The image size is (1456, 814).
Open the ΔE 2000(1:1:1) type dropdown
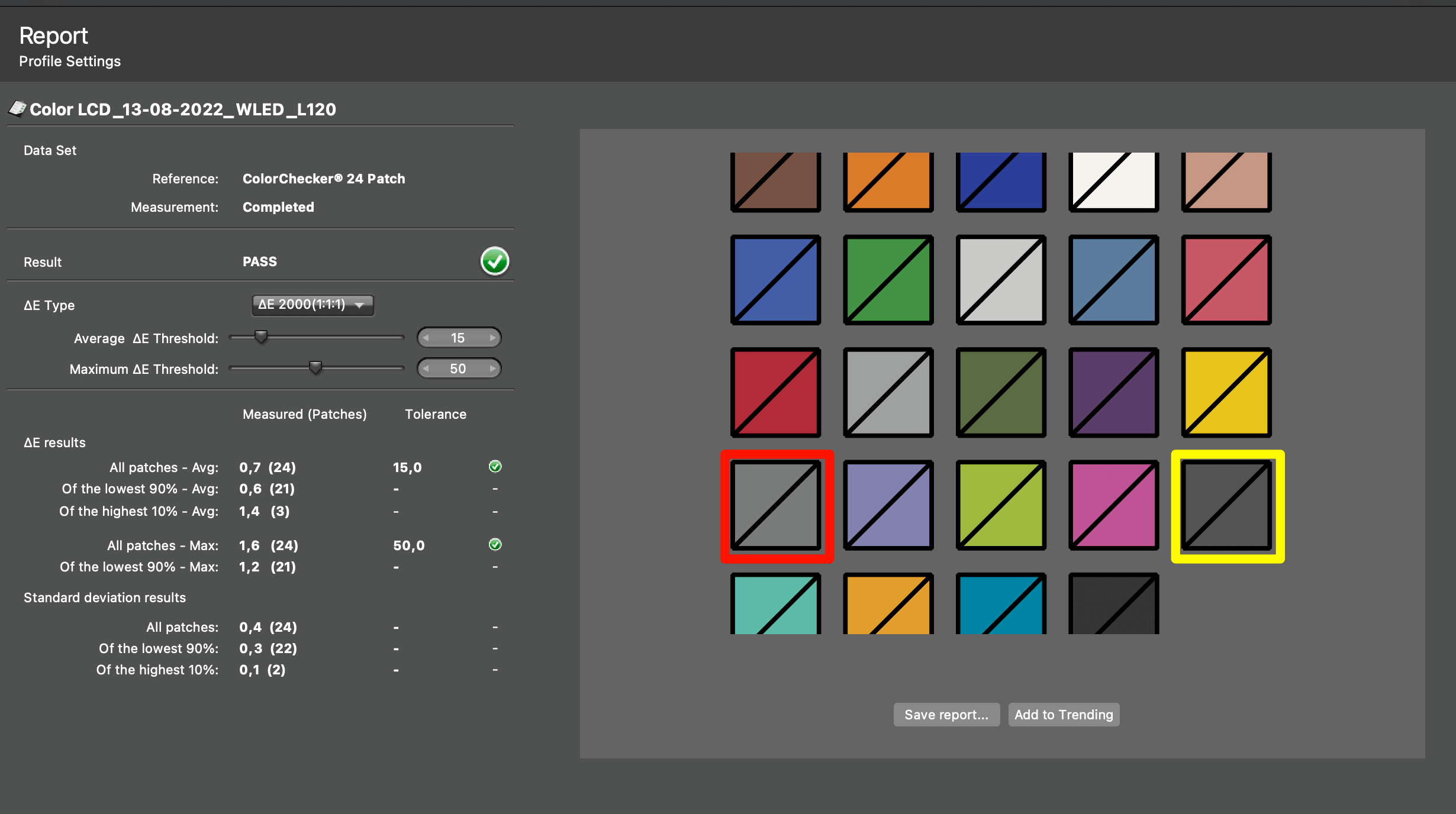[312, 305]
